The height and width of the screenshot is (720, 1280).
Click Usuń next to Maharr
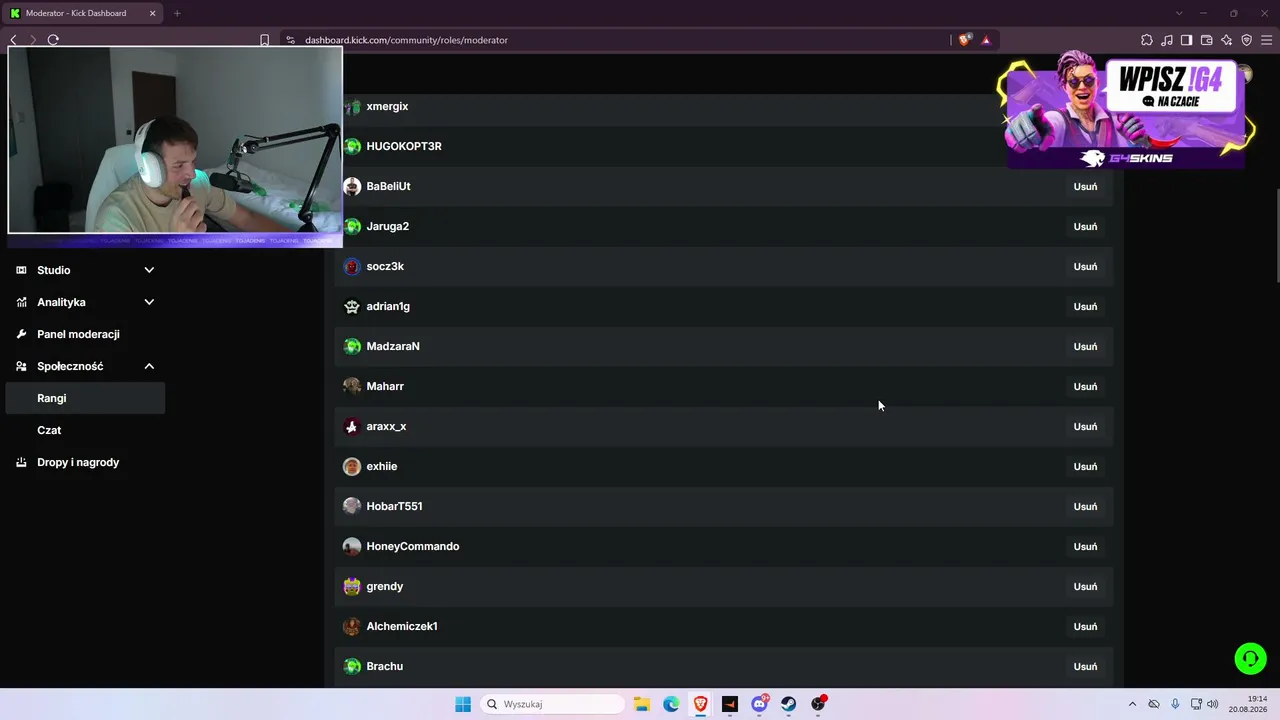tap(1085, 386)
